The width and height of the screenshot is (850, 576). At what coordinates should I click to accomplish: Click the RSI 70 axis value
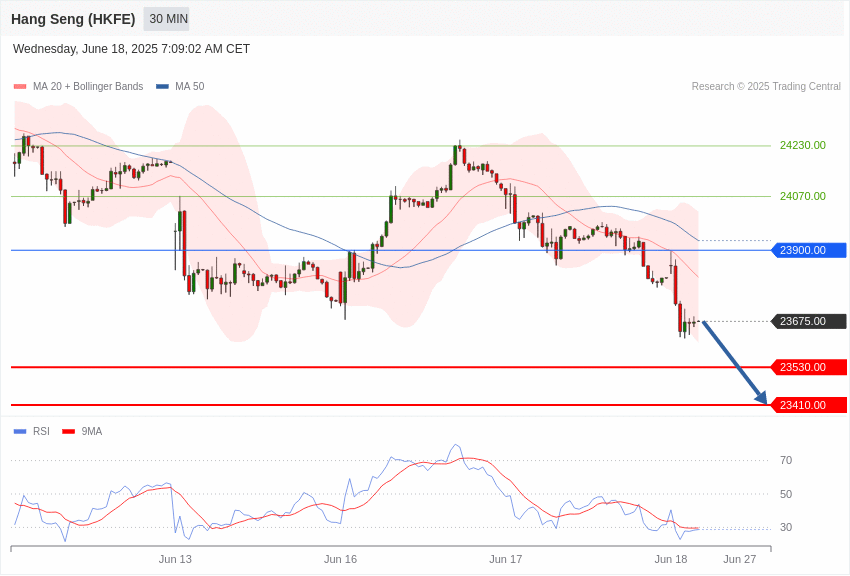pos(786,461)
